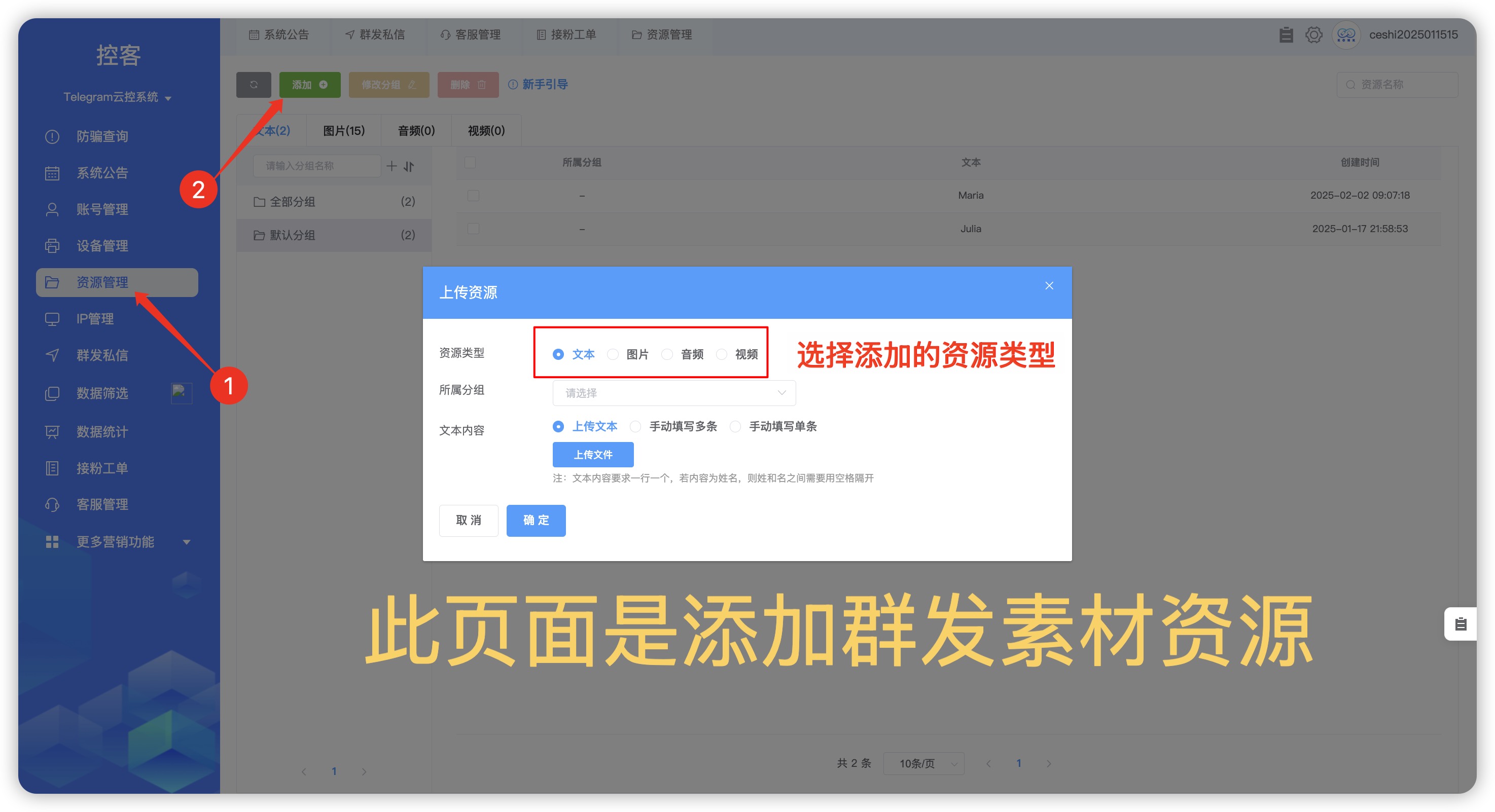Expand 更多营销功能 sidebar menu
Image resolution: width=1495 pixels, height=812 pixels.
[x=116, y=542]
